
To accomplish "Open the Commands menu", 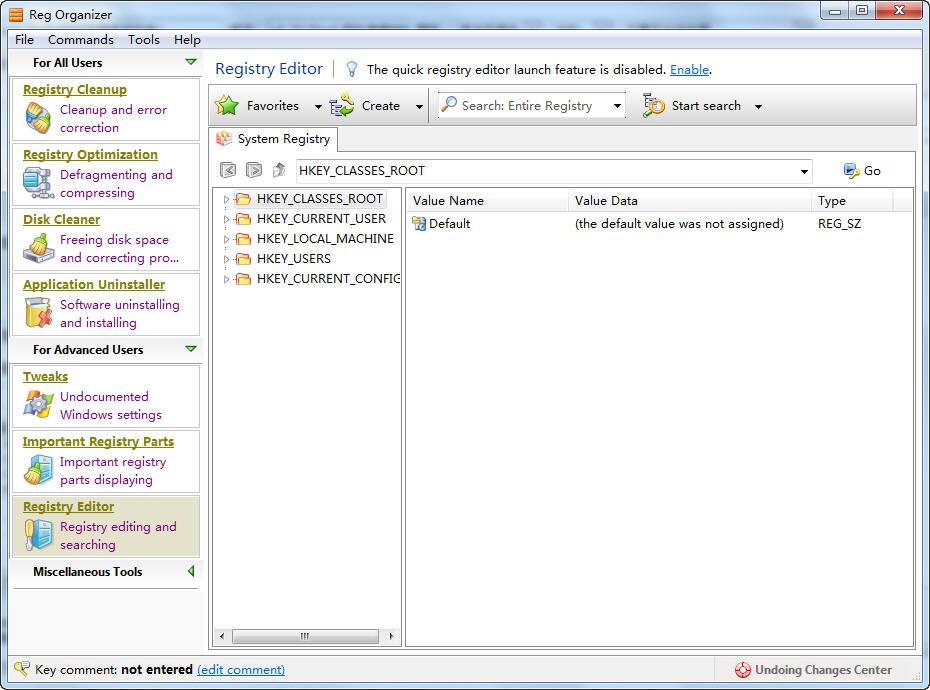I will [x=80, y=39].
